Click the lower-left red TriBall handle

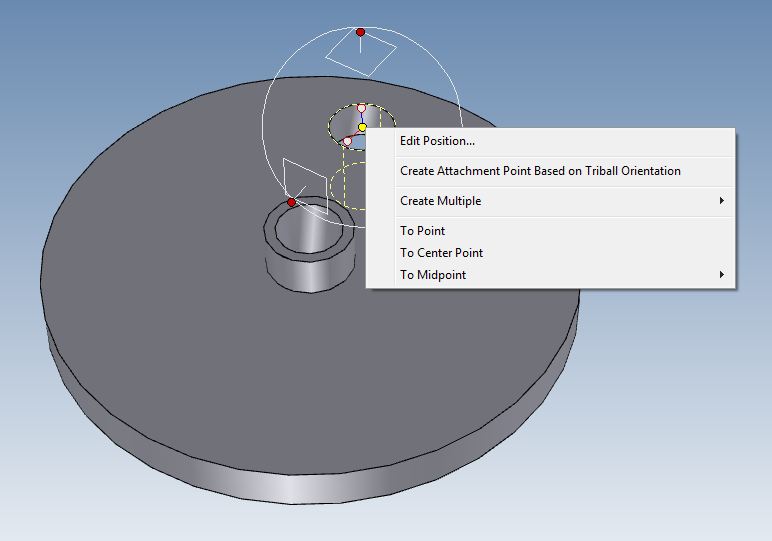[292, 202]
